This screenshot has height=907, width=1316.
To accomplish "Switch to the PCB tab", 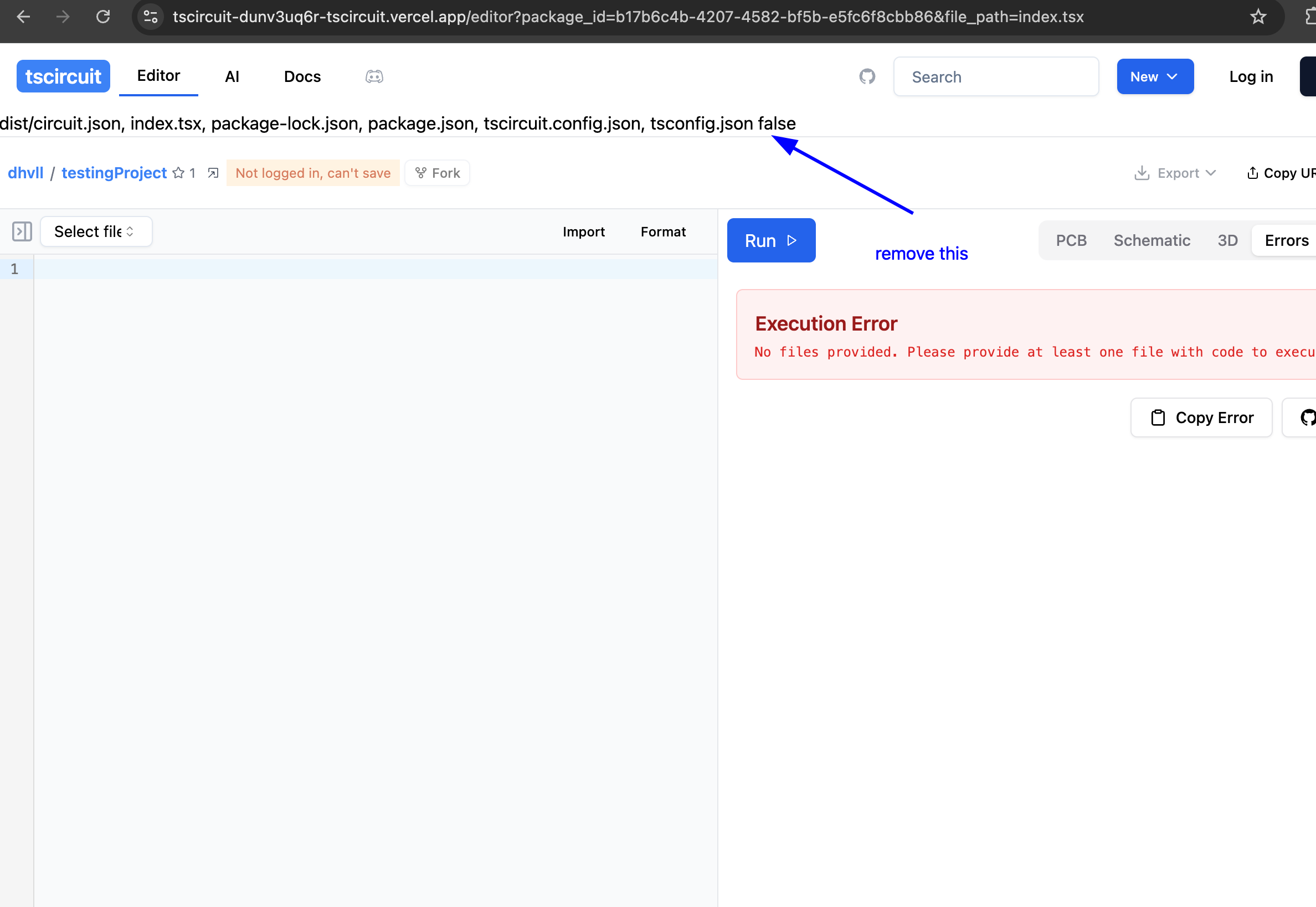I will point(1071,240).
